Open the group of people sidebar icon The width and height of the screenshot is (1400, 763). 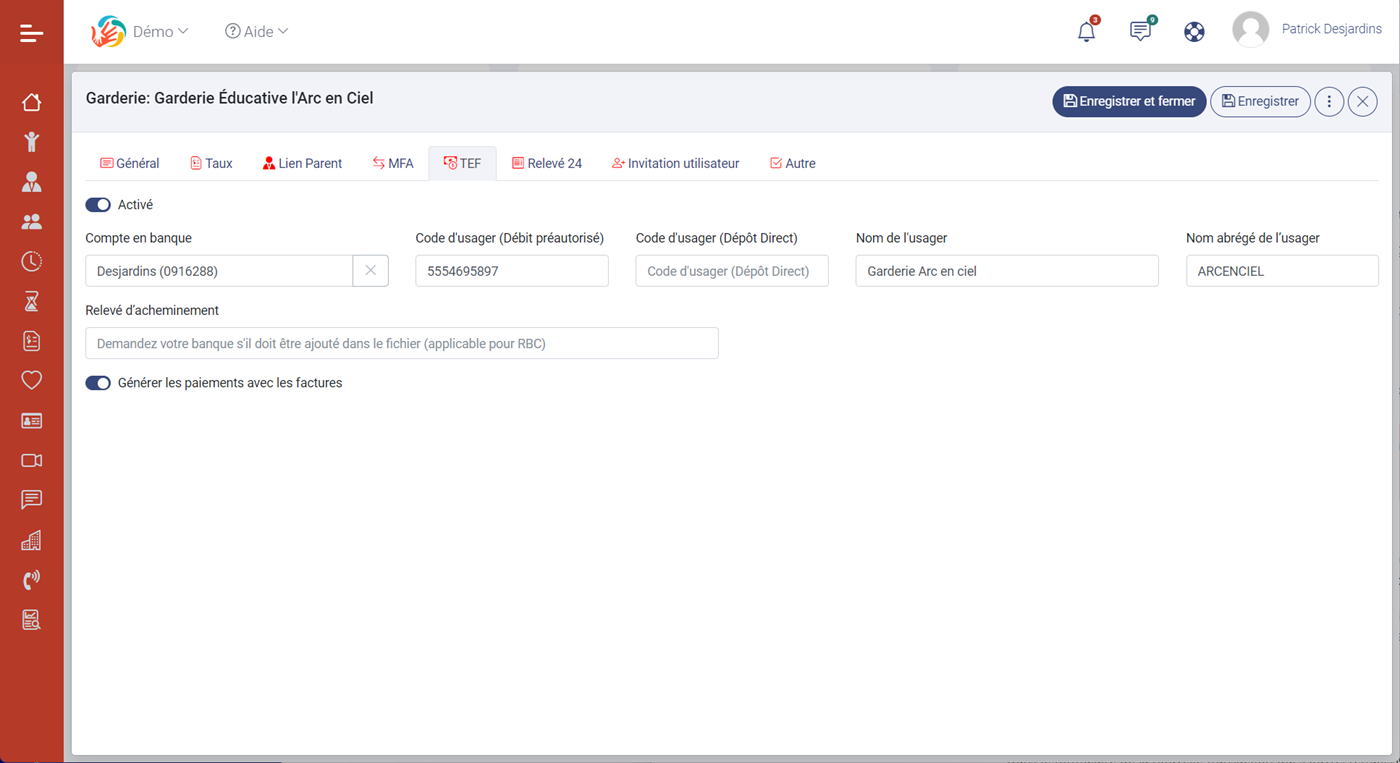click(31, 222)
